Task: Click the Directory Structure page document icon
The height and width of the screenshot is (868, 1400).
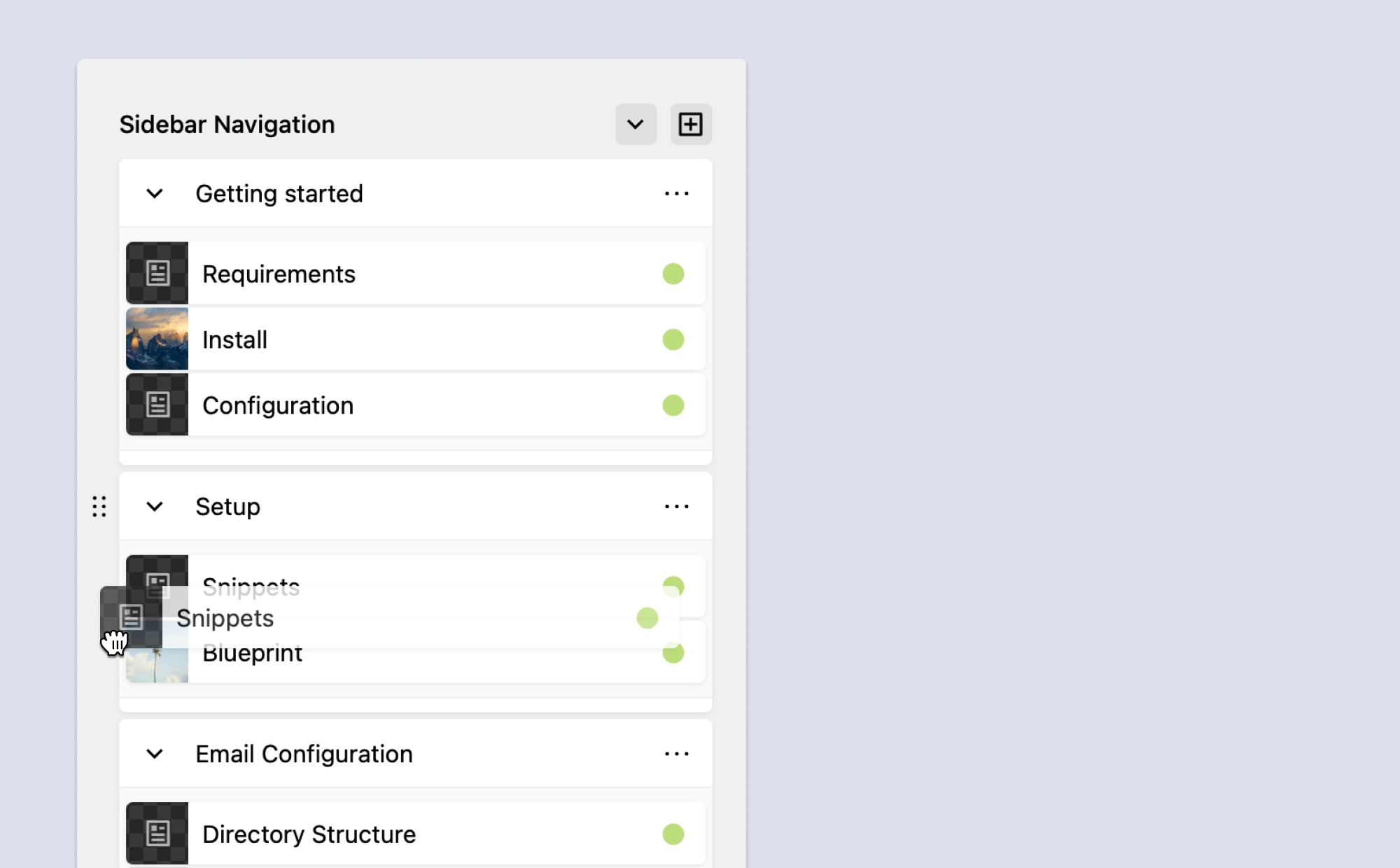Action: [x=157, y=833]
